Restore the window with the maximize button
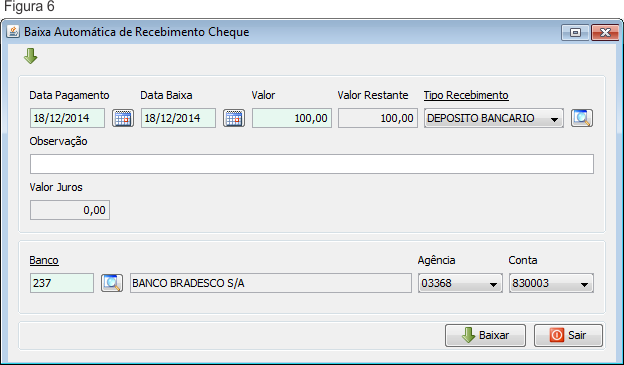This screenshot has height=365, width=624. pos(575,32)
